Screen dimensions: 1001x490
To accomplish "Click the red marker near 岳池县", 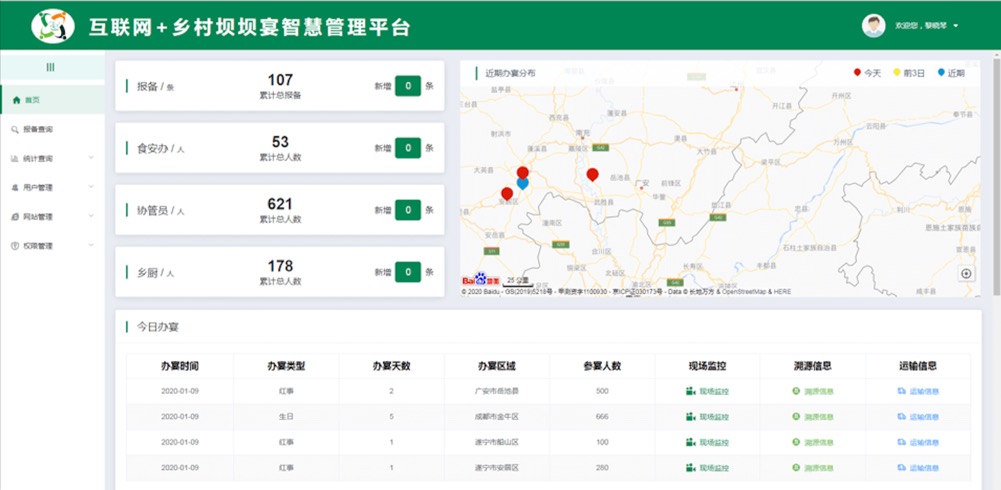I will point(592,175).
